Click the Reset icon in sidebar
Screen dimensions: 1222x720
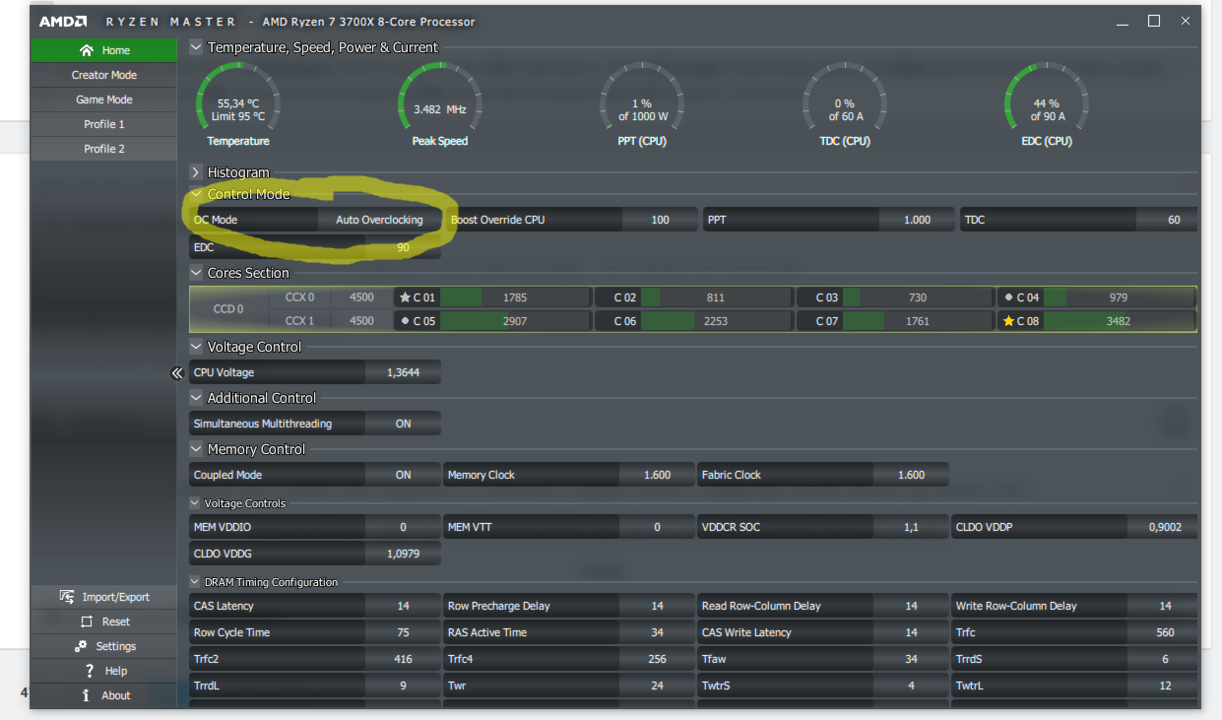pos(86,621)
